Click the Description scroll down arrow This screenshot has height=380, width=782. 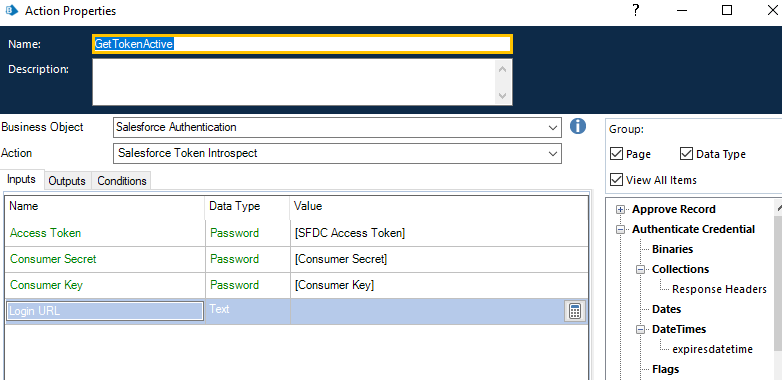503,95
